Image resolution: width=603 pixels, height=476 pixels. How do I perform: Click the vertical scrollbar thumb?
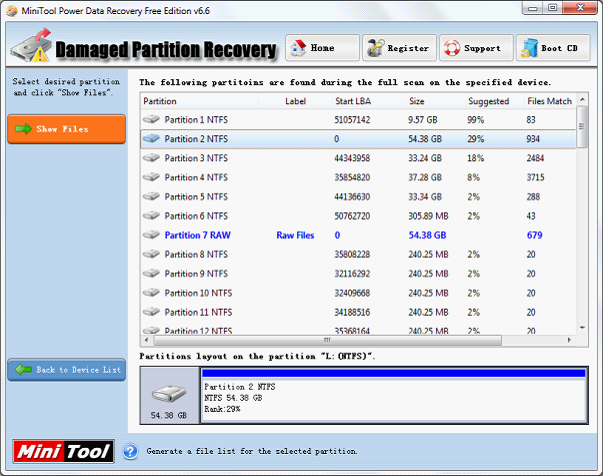pyautogui.click(x=582, y=126)
